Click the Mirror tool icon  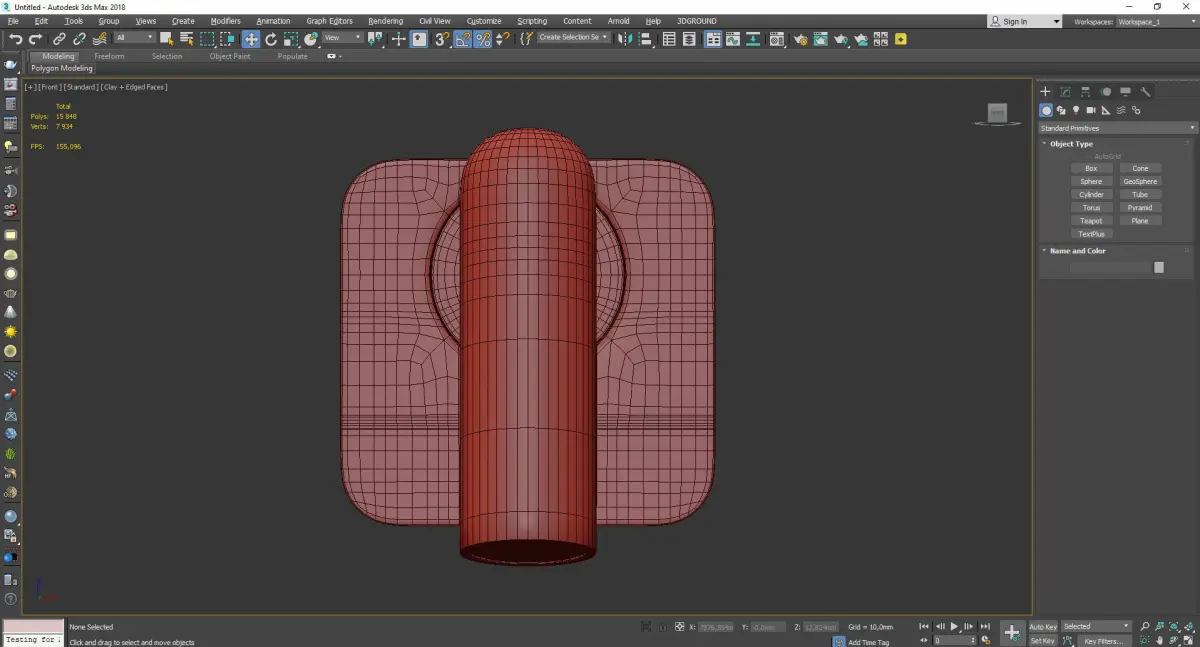624,39
